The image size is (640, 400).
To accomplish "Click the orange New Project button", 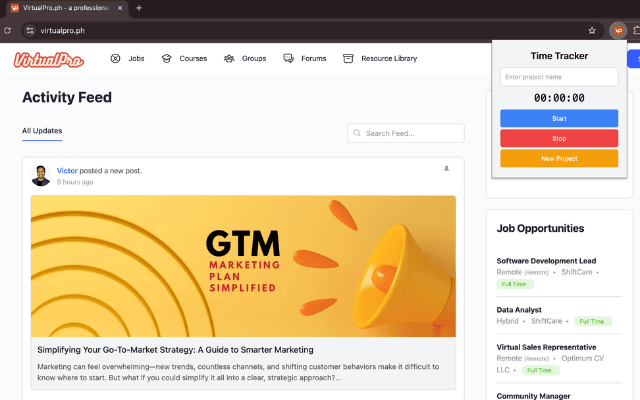I will 559,158.
